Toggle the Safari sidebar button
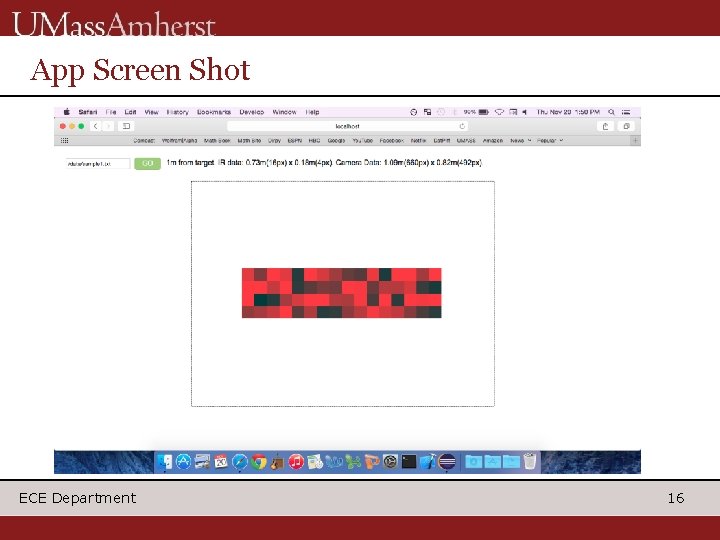 pyautogui.click(x=126, y=126)
